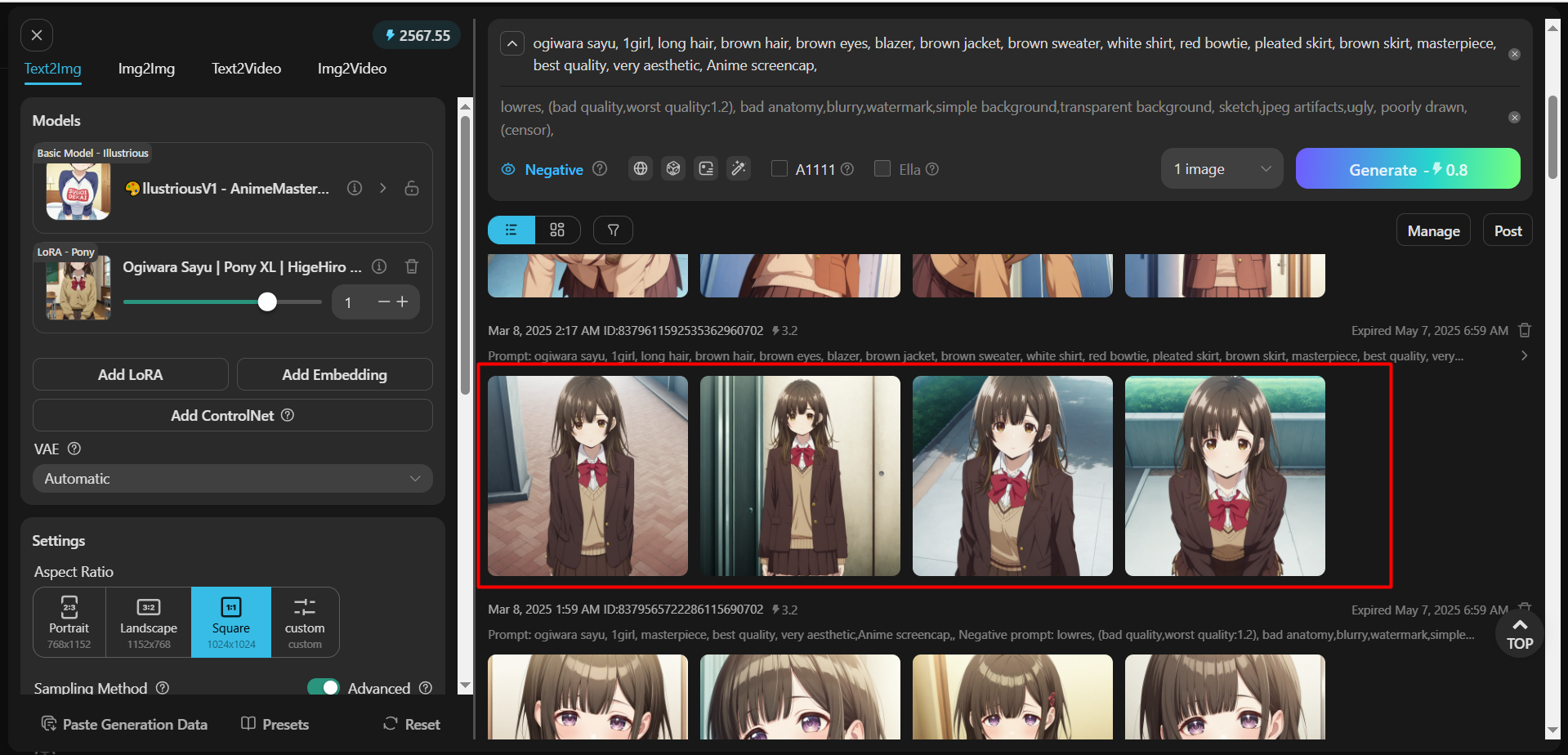Delete the Ogiwara Sayu LoRA
The image size is (1568, 755).
coord(412,266)
